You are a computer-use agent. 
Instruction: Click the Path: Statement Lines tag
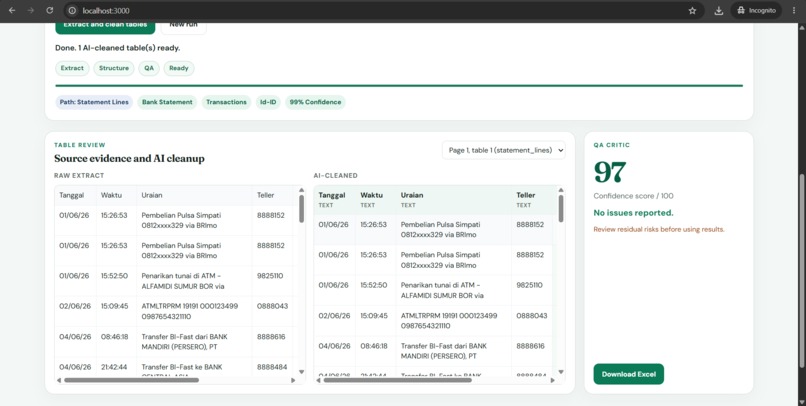(x=94, y=102)
